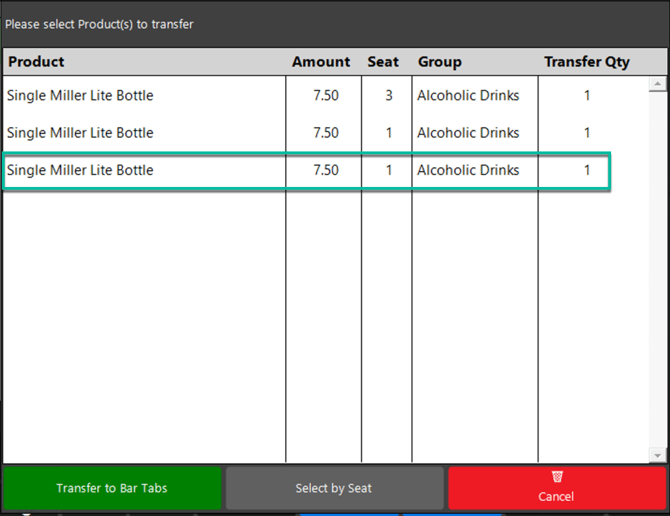The image size is (670, 516).
Task: Click the vertical scrollbar track
Action: (657, 270)
